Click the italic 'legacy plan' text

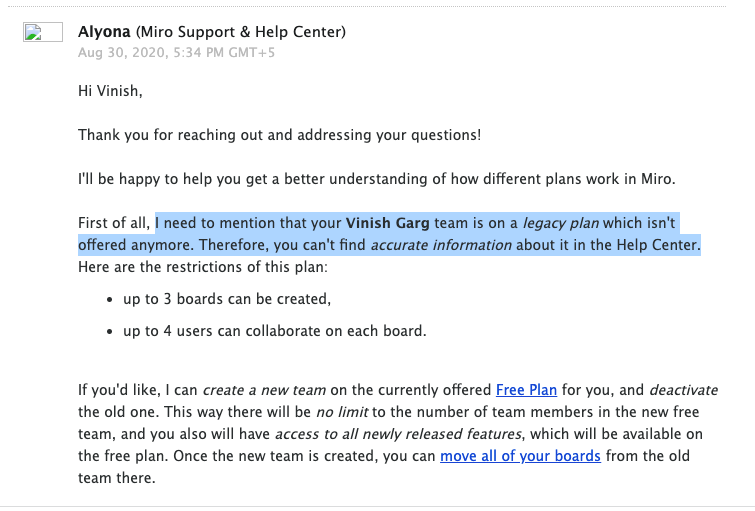coord(561,223)
